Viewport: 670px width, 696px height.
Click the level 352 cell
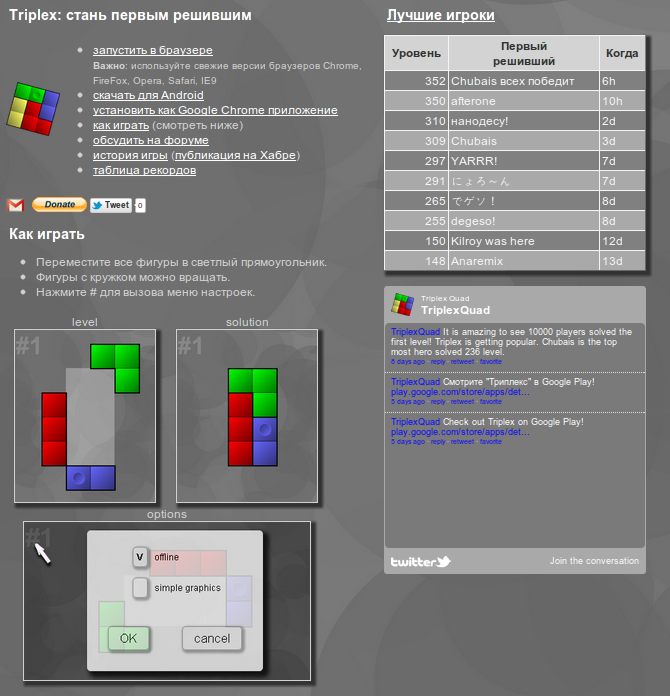416,81
